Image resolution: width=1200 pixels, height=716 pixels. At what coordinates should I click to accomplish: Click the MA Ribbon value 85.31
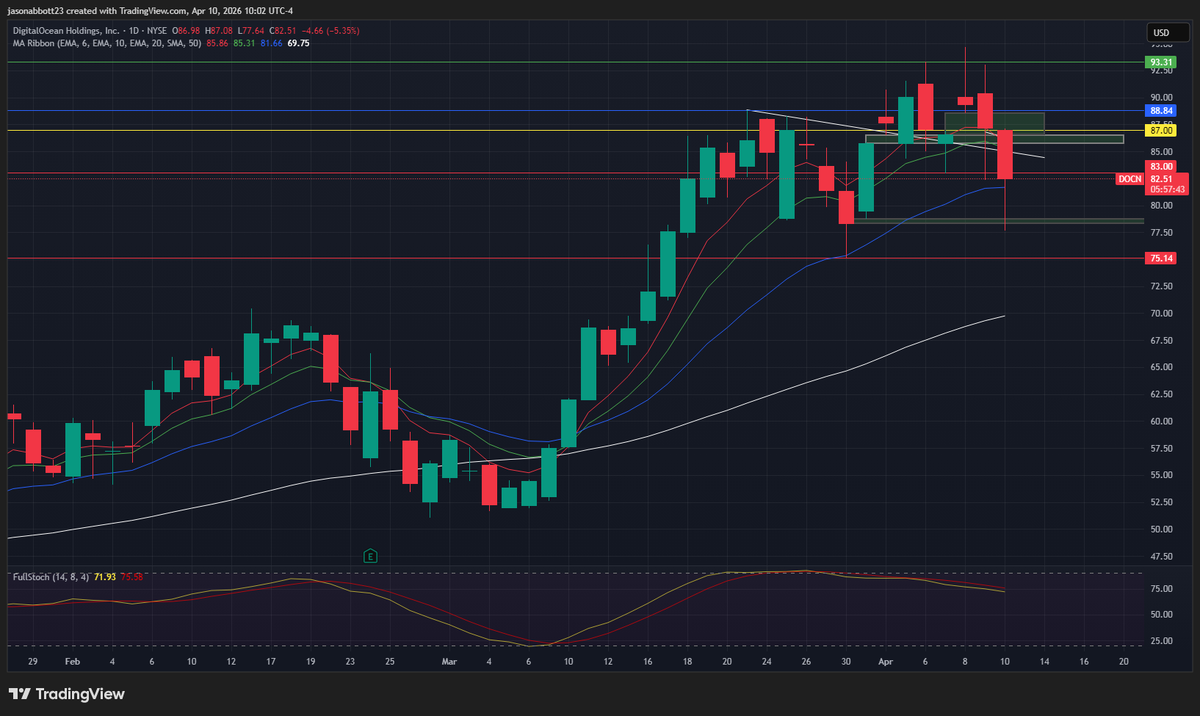(x=244, y=44)
